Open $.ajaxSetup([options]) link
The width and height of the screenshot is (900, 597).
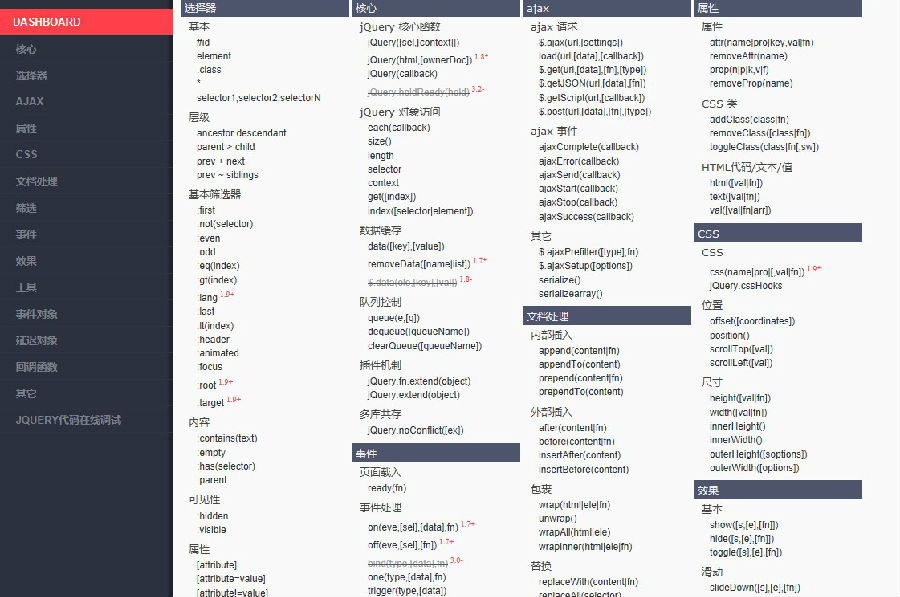[585, 266]
